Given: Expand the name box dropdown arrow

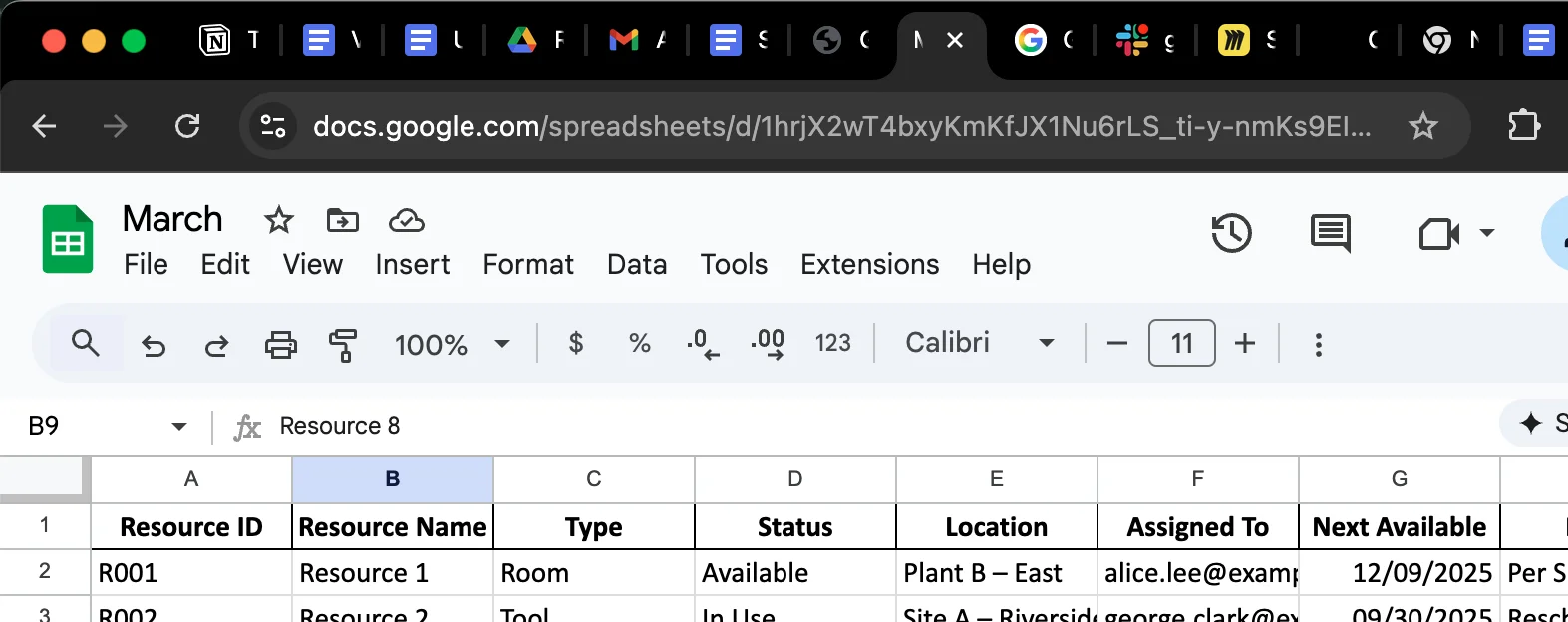Looking at the screenshot, I should pos(179,427).
